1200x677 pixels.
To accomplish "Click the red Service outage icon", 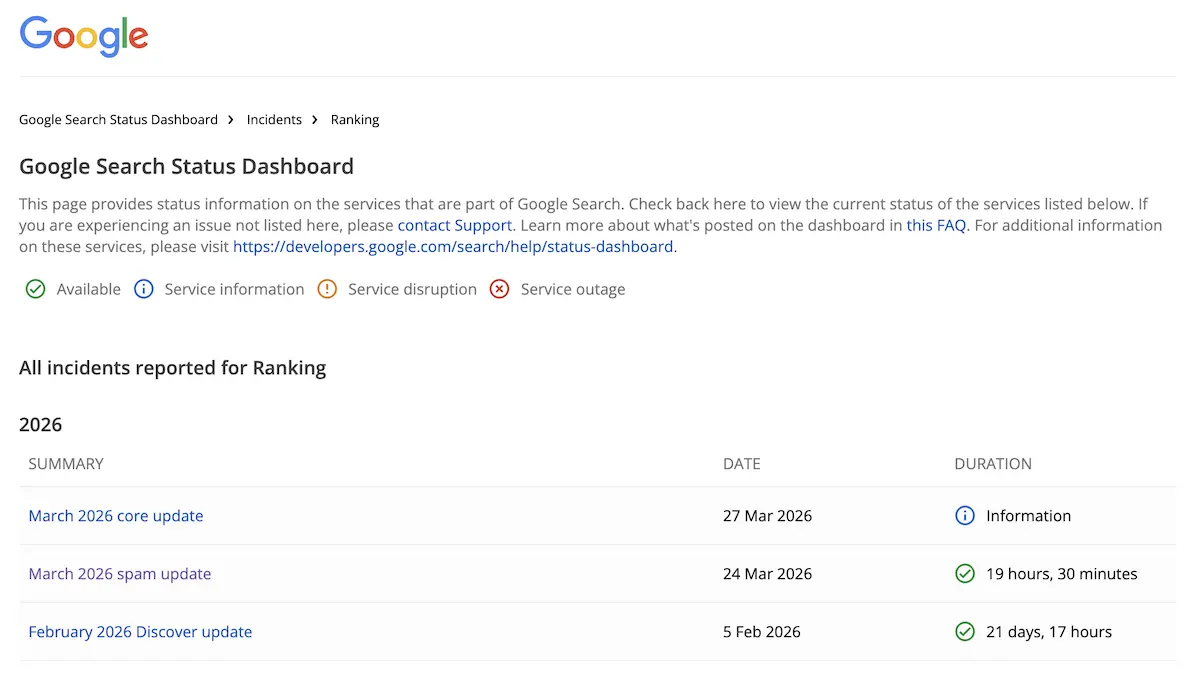I will coord(499,289).
